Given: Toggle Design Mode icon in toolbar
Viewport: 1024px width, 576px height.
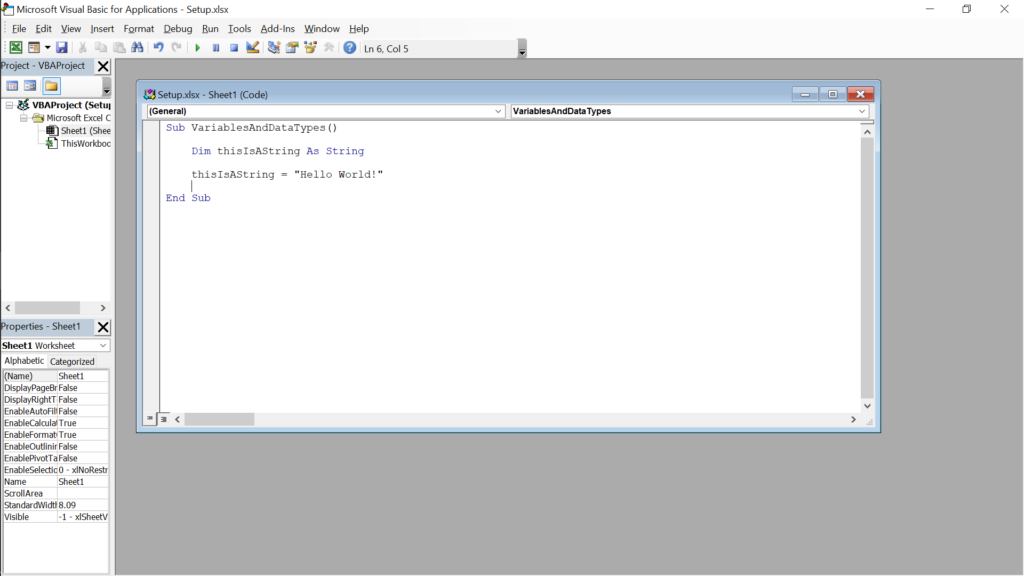Looking at the screenshot, I should pyautogui.click(x=253, y=48).
